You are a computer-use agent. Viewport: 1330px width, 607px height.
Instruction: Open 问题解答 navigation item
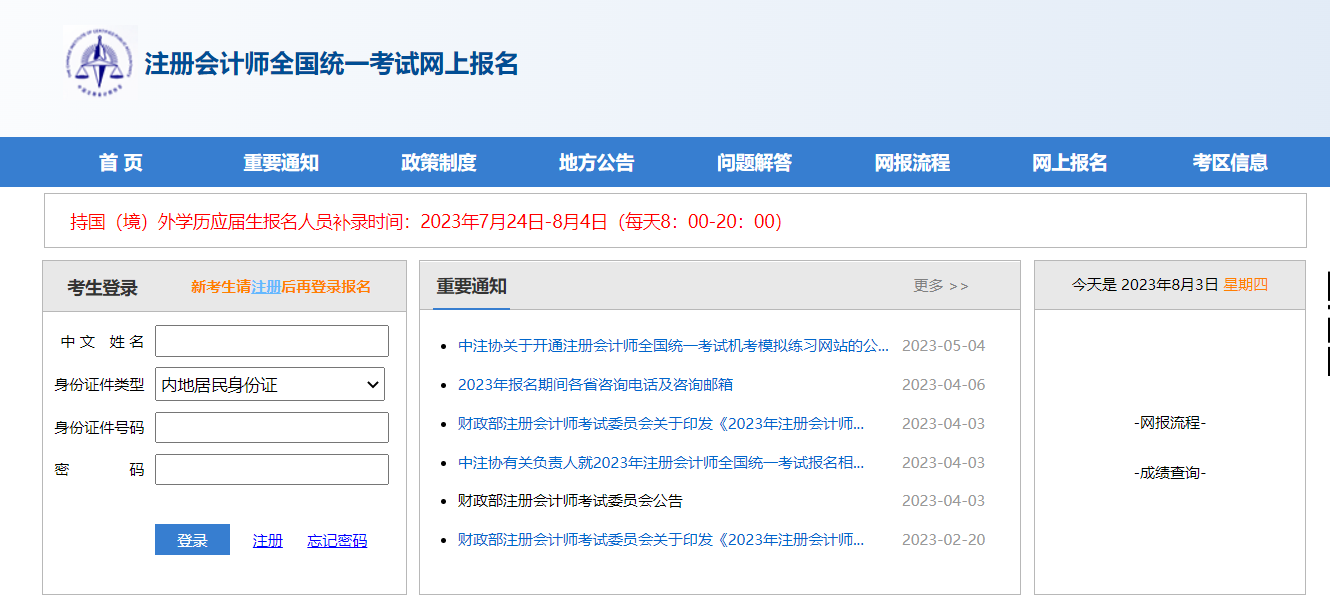click(x=754, y=163)
